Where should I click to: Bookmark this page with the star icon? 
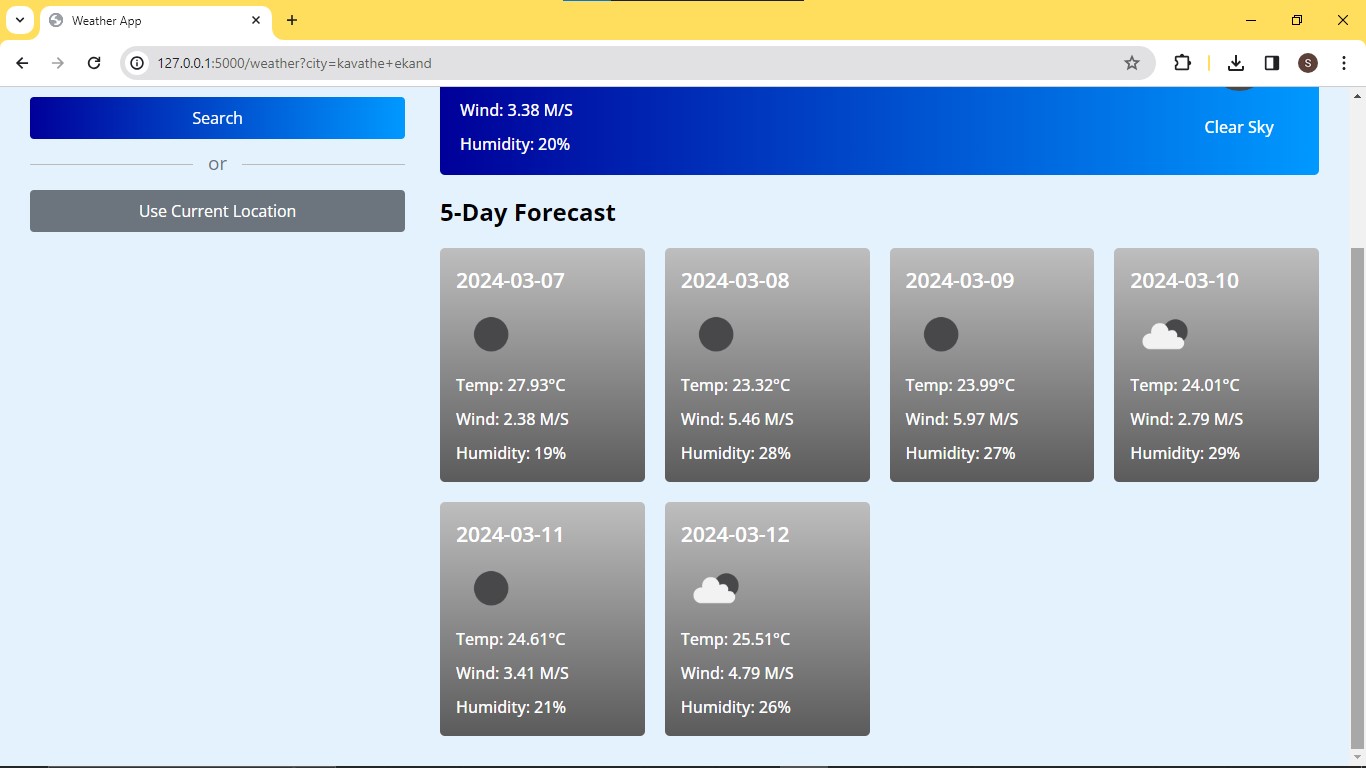pos(1132,63)
